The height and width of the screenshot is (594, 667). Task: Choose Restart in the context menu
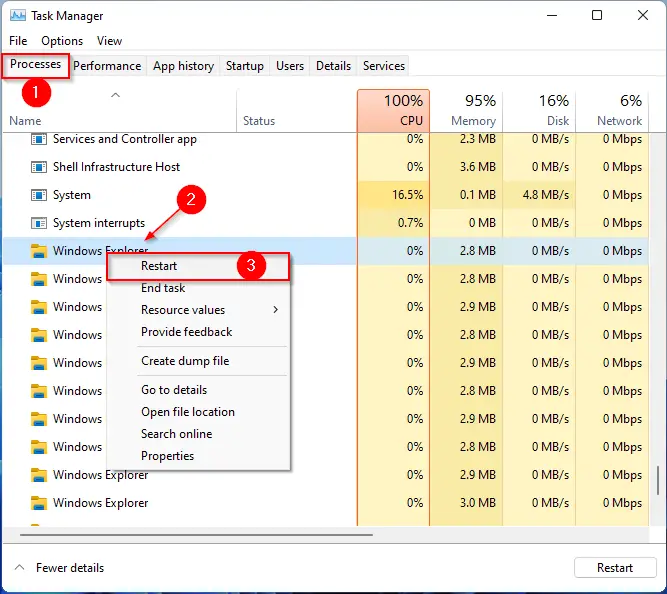(198, 266)
